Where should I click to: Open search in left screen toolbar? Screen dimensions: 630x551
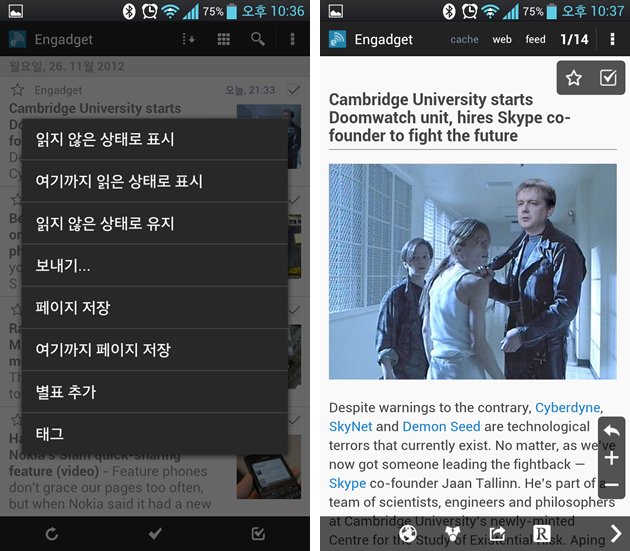[x=258, y=39]
